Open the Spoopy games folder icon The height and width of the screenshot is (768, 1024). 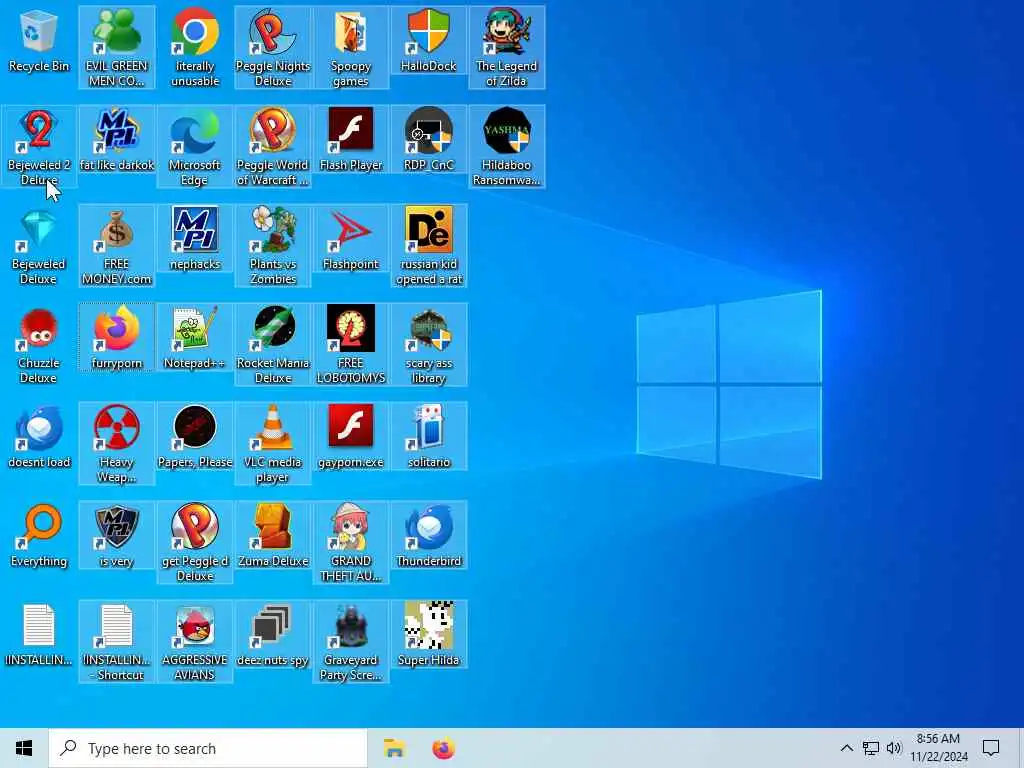pos(351,47)
